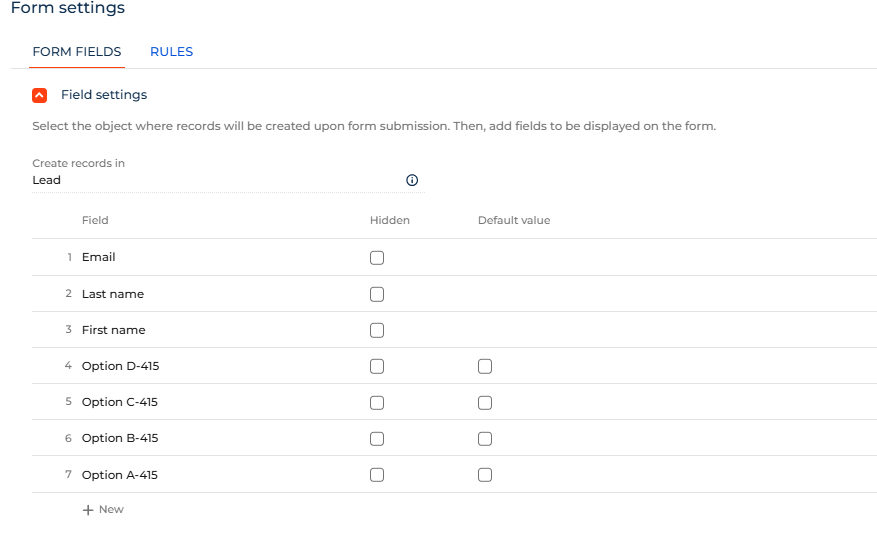Image resolution: width=877 pixels, height=542 pixels.
Task: Switch to the RULES tab
Action: [171, 52]
